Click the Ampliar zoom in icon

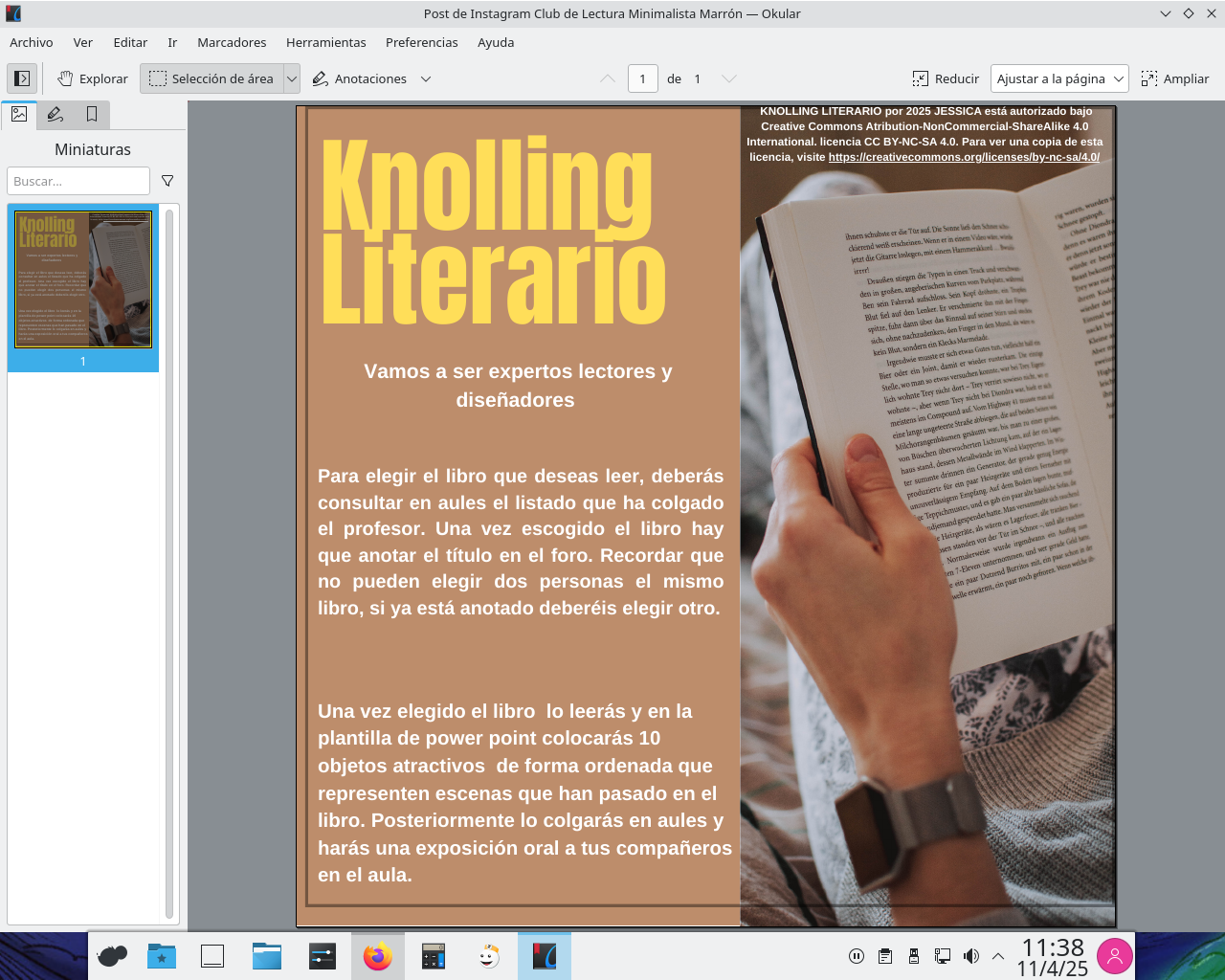click(1149, 78)
